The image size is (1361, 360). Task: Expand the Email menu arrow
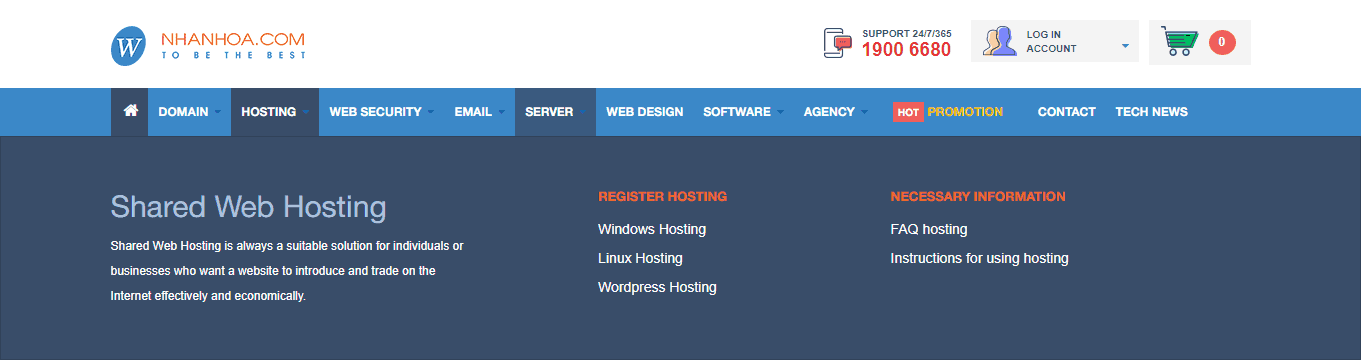(x=501, y=112)
